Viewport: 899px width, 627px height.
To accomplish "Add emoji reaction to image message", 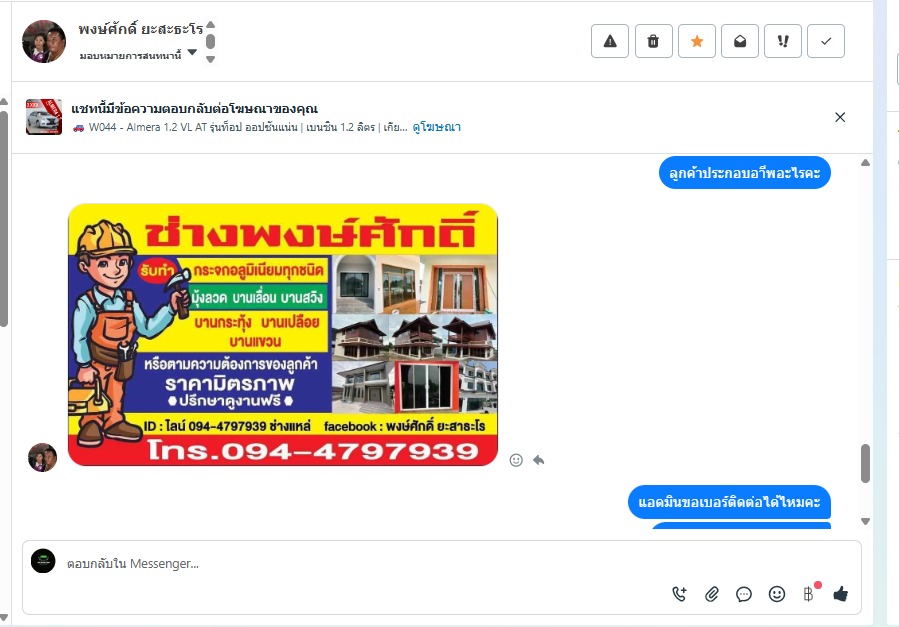I will pyautogui.click(x=516, y=460).
